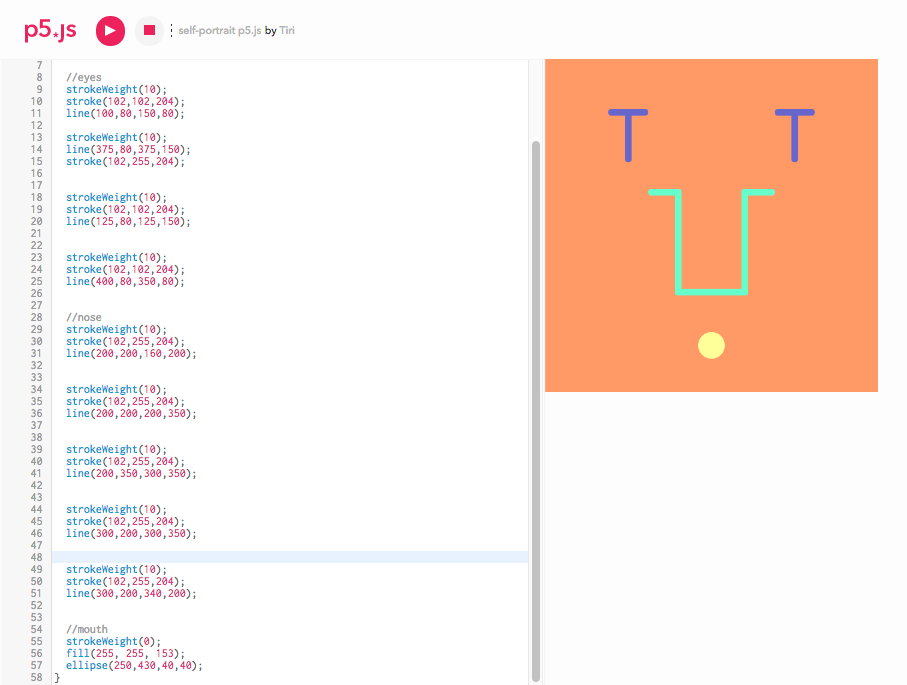This screenshot has width=907, height=685.
Task: Click the highlighted empty line 48
Action: [289, 557]
